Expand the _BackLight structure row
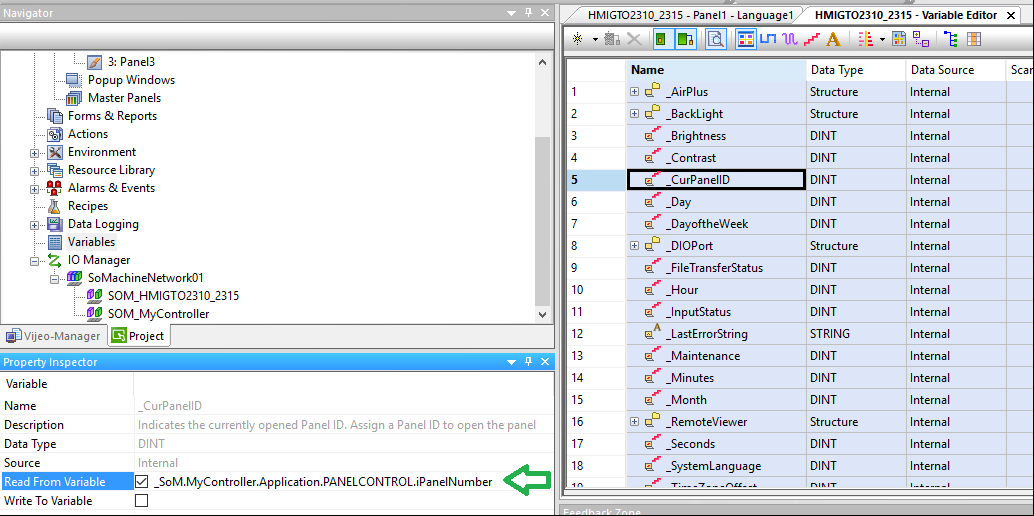This screenshot has width=1034, height=516. point(634,113)
